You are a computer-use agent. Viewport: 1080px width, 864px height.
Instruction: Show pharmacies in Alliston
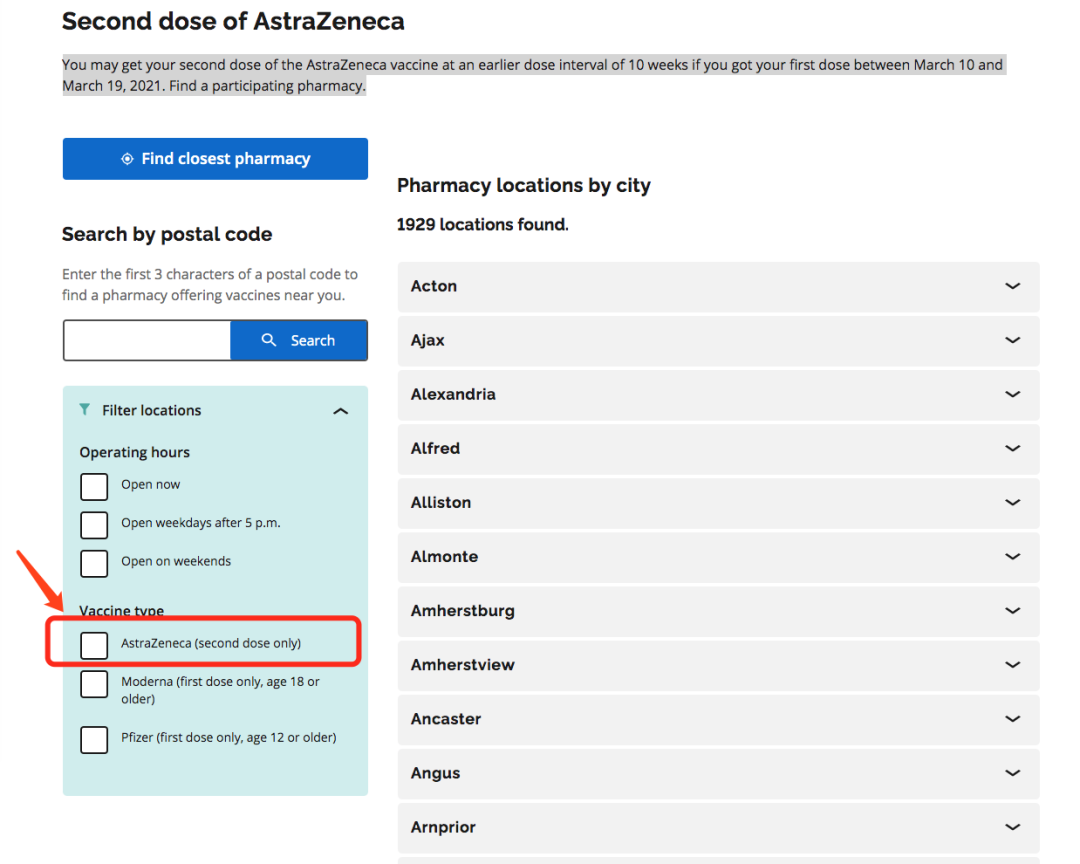pos(718,502)
